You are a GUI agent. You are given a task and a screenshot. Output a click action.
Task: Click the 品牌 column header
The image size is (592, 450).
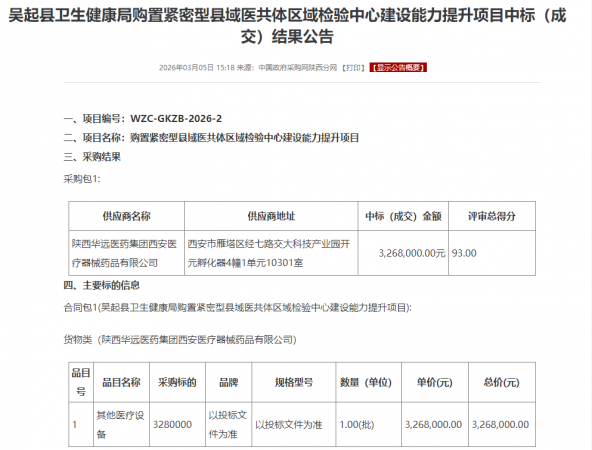(228, 382)
